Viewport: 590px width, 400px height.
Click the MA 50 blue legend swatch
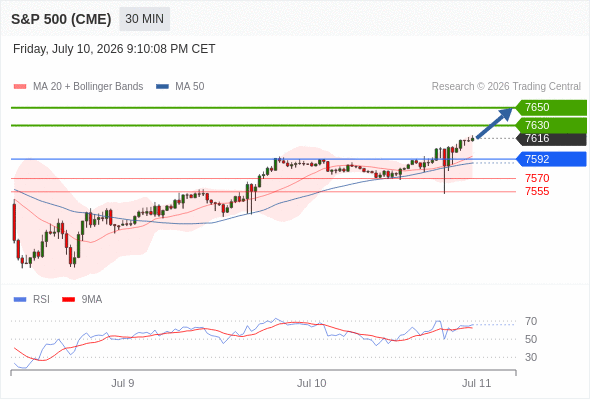click(x=163, y=87)
